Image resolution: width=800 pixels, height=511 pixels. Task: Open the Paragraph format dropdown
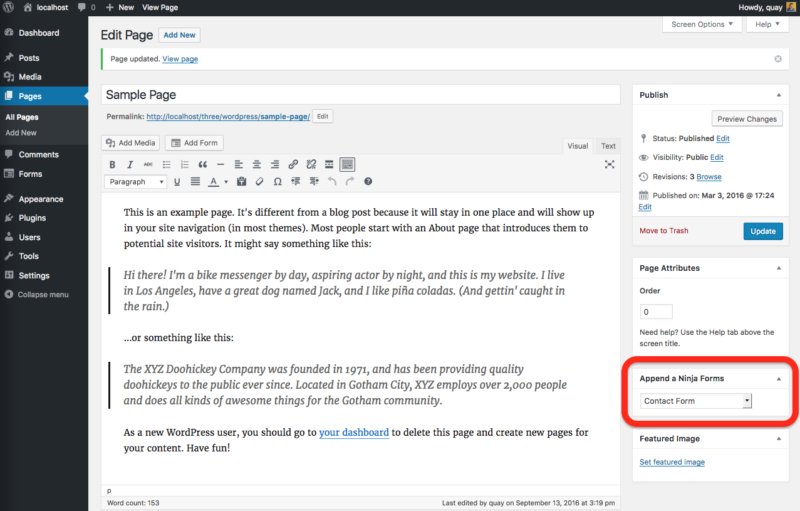click(x=135, y=182)
